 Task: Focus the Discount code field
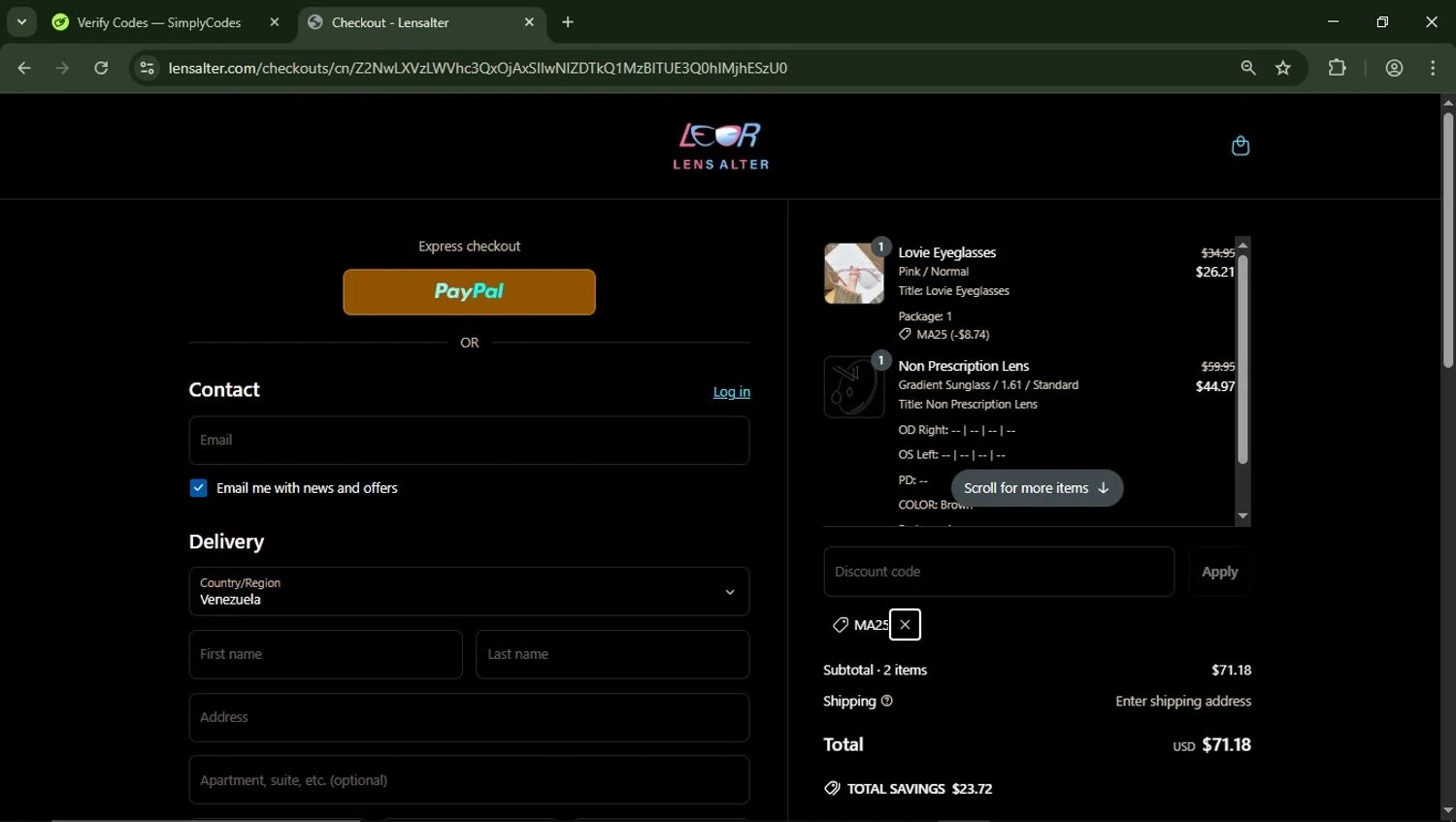(x=999, y=572)
